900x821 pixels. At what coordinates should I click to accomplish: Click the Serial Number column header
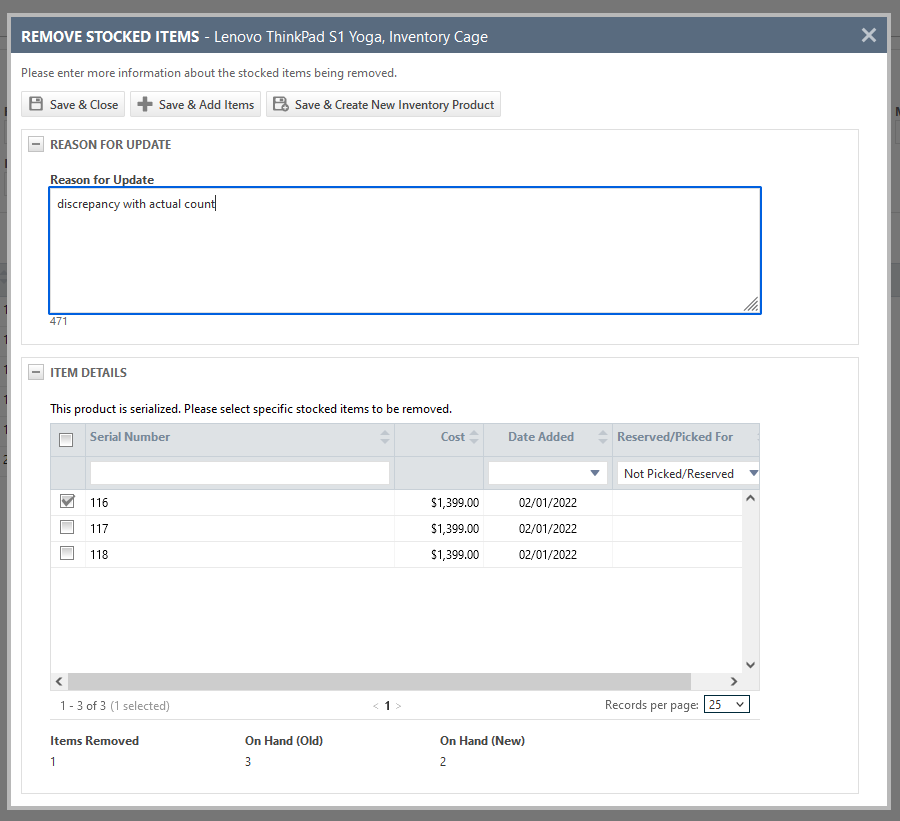[130, 437]
